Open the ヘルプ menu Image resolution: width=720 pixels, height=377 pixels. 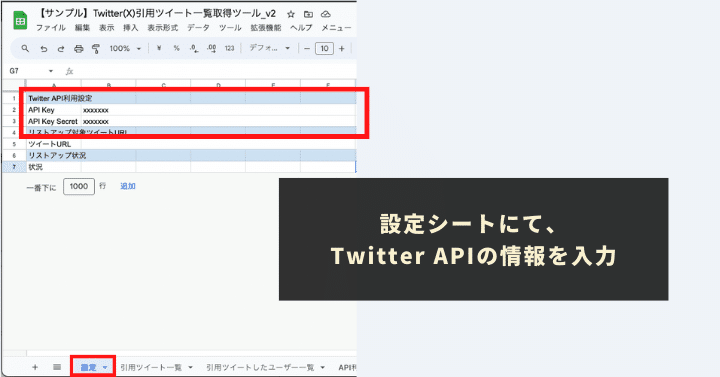point(301,28)
